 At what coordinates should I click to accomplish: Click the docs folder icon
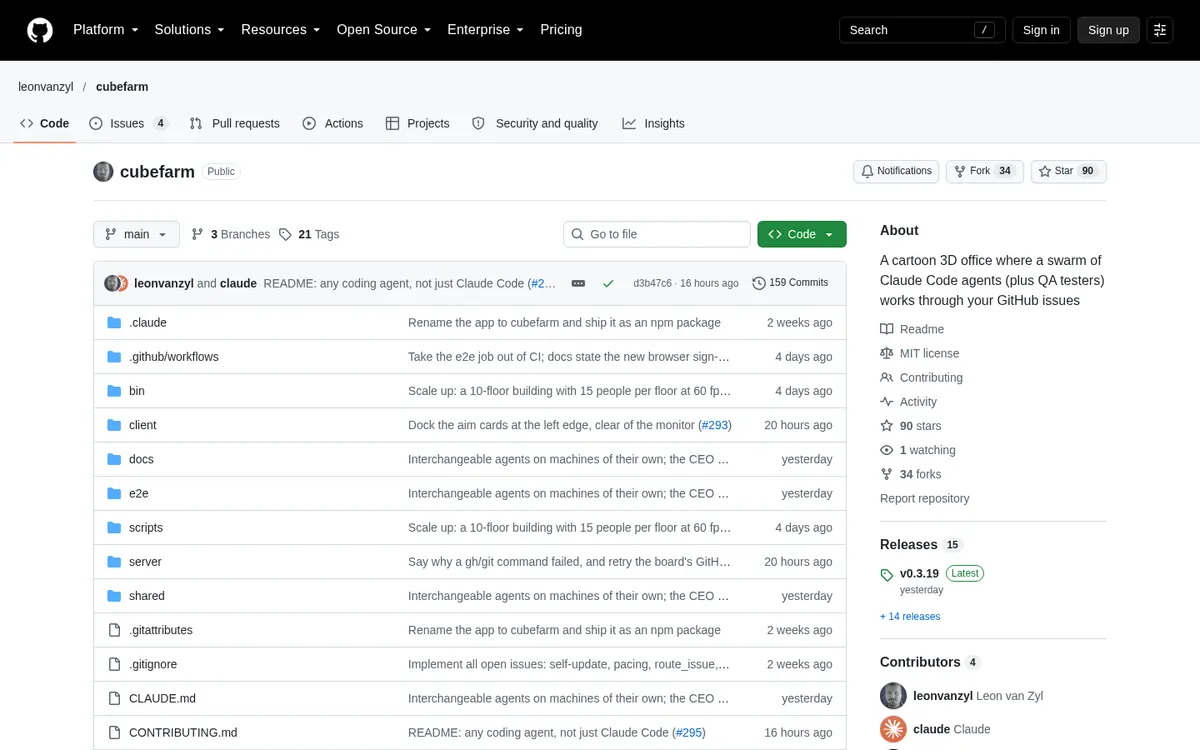pyautogui.click(x=114, y=459)
